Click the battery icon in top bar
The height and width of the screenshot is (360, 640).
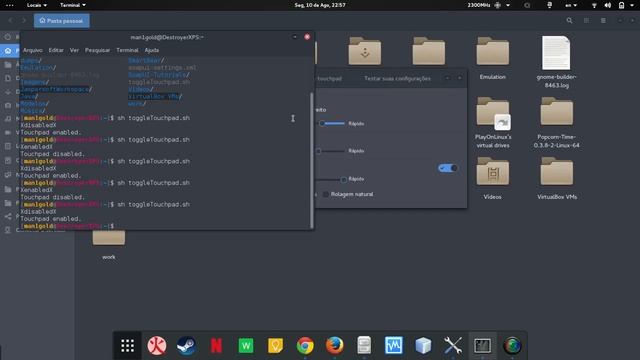[x=621, y=5]
